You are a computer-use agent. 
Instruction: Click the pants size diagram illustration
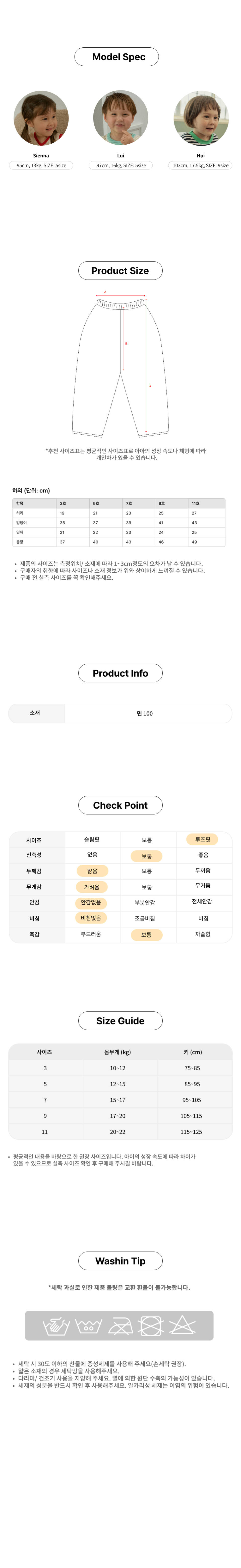[x=120, y=365]
